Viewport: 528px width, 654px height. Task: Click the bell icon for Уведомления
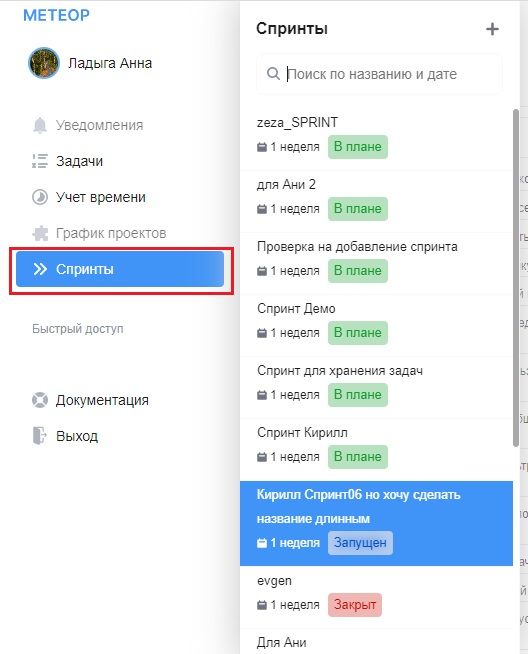[x=40, y=125]
